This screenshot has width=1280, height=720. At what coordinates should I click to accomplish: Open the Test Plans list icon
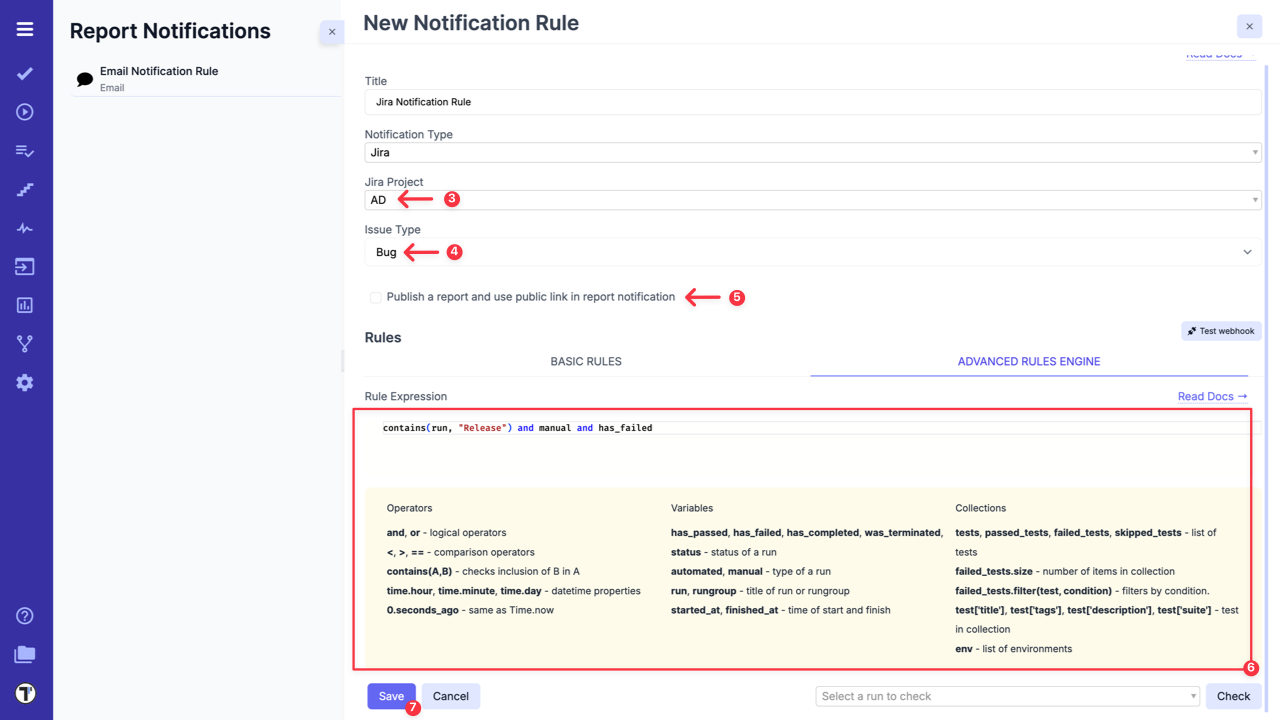[x=25, y=150]
